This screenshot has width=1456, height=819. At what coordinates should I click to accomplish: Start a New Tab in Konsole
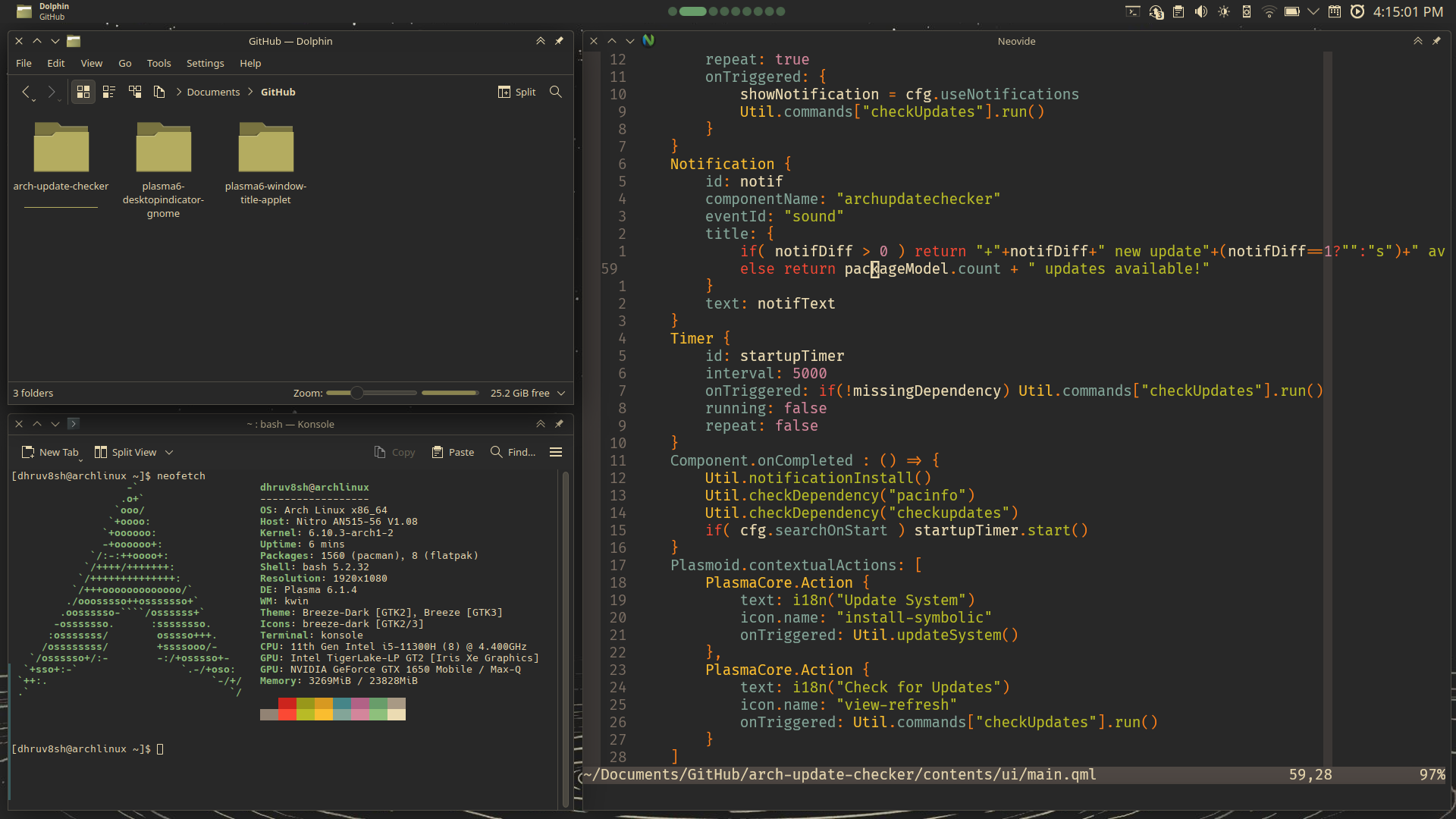(51, 452)
